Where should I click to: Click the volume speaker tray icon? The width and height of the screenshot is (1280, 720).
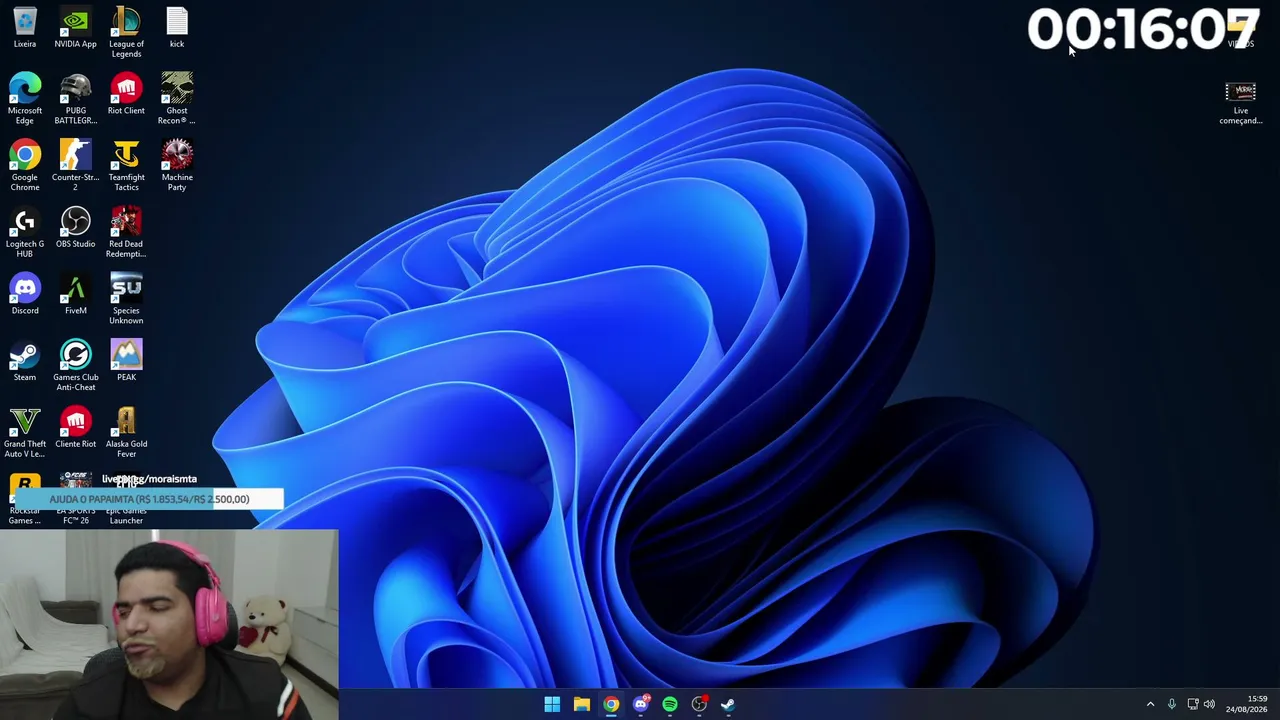(1209, 704)
